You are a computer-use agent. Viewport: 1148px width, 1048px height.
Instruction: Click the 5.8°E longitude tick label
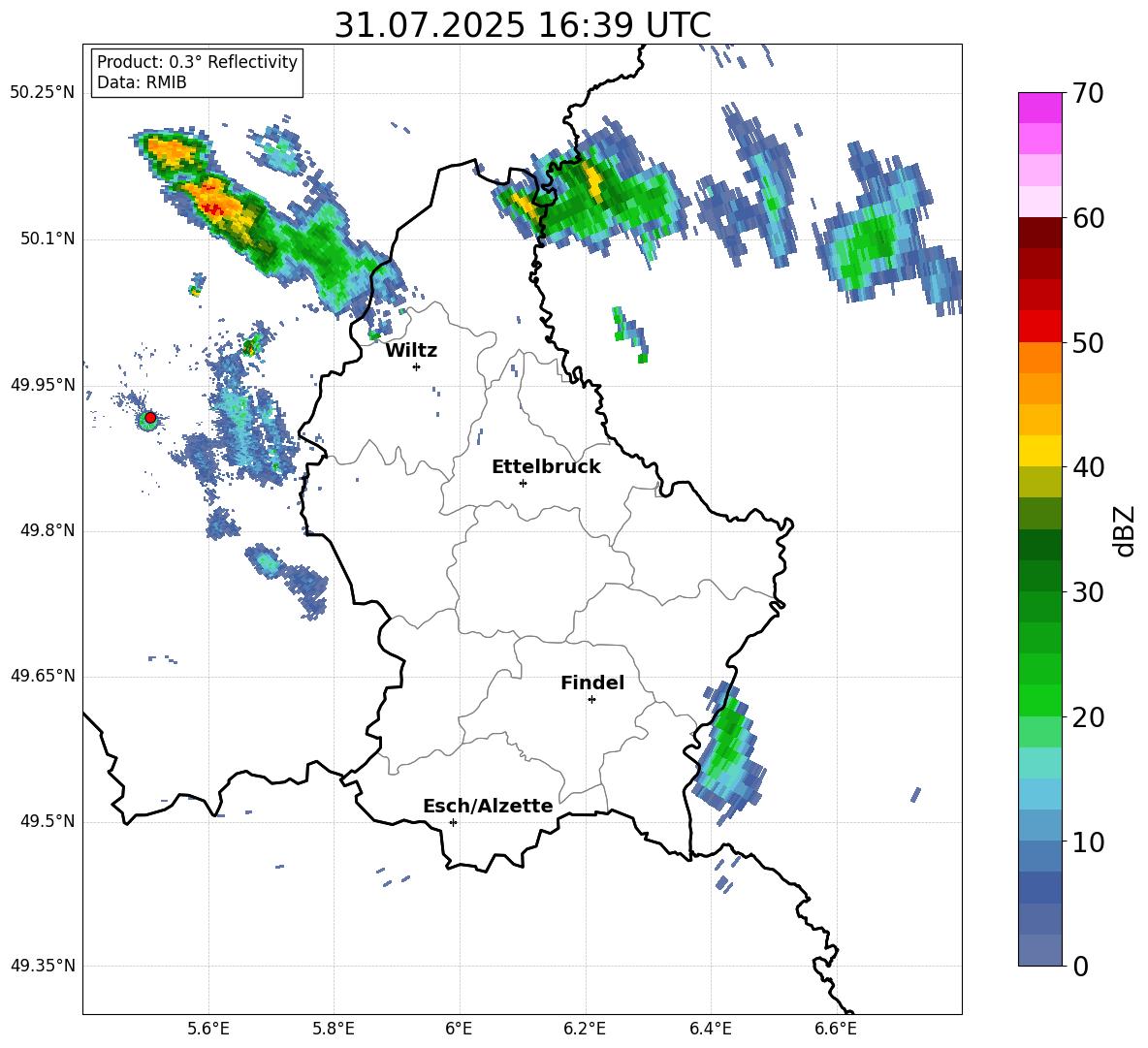(x=334, y=1029)
